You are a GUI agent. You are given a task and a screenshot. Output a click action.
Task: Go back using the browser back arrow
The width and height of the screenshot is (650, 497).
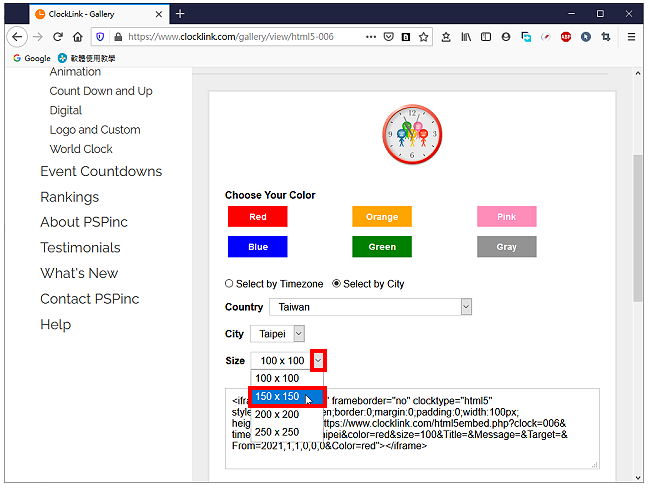[x=17, y=37]
